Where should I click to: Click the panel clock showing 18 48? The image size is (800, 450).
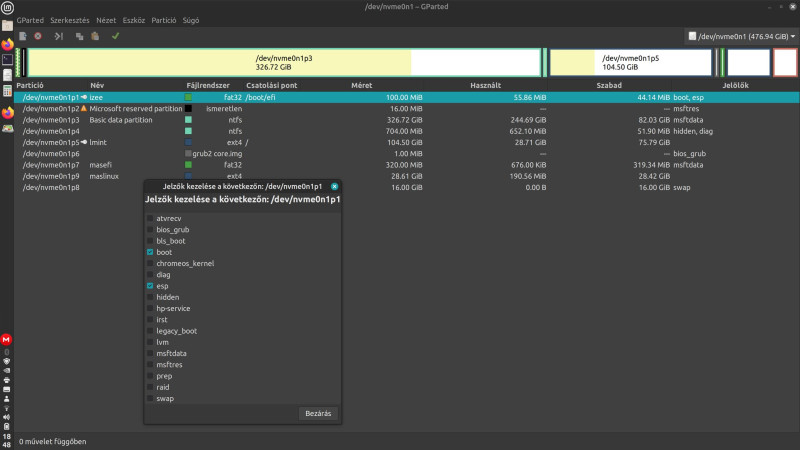point(7,440)
